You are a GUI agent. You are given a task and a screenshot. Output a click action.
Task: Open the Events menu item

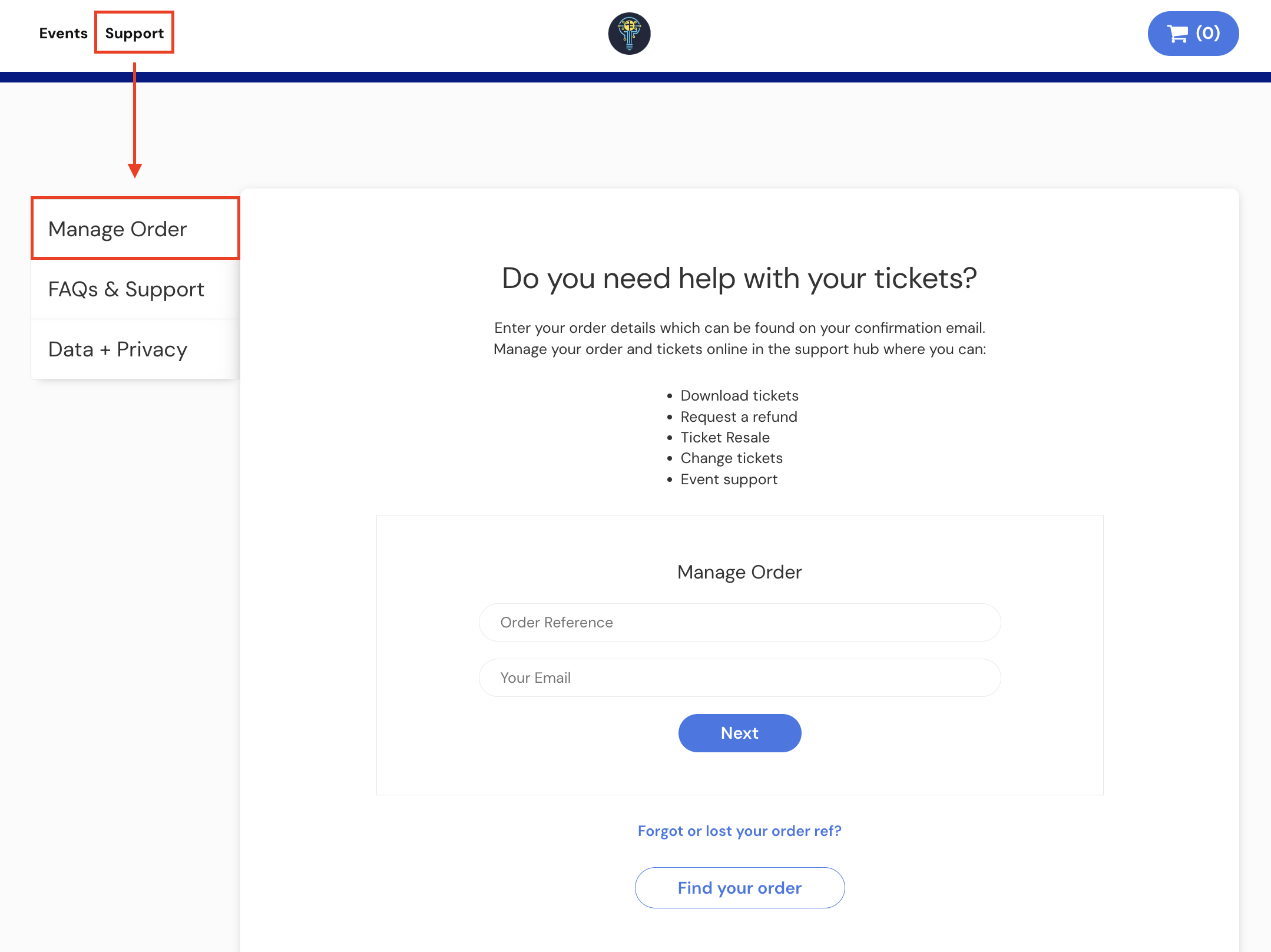pyautogui.click(x=63, y=34)
